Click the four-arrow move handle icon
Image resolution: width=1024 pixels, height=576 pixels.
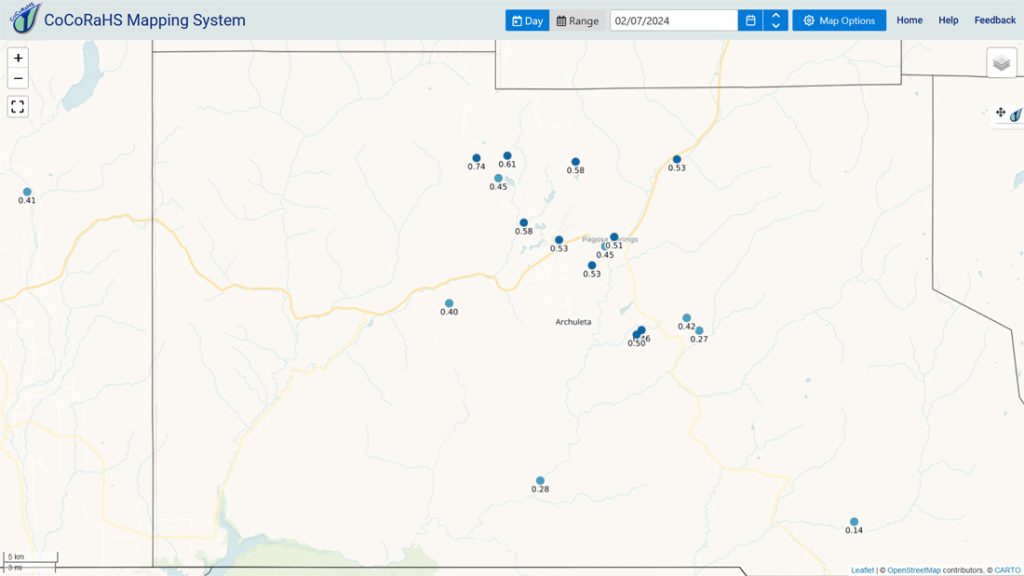pyautogui.click(x=1000, y=112)
